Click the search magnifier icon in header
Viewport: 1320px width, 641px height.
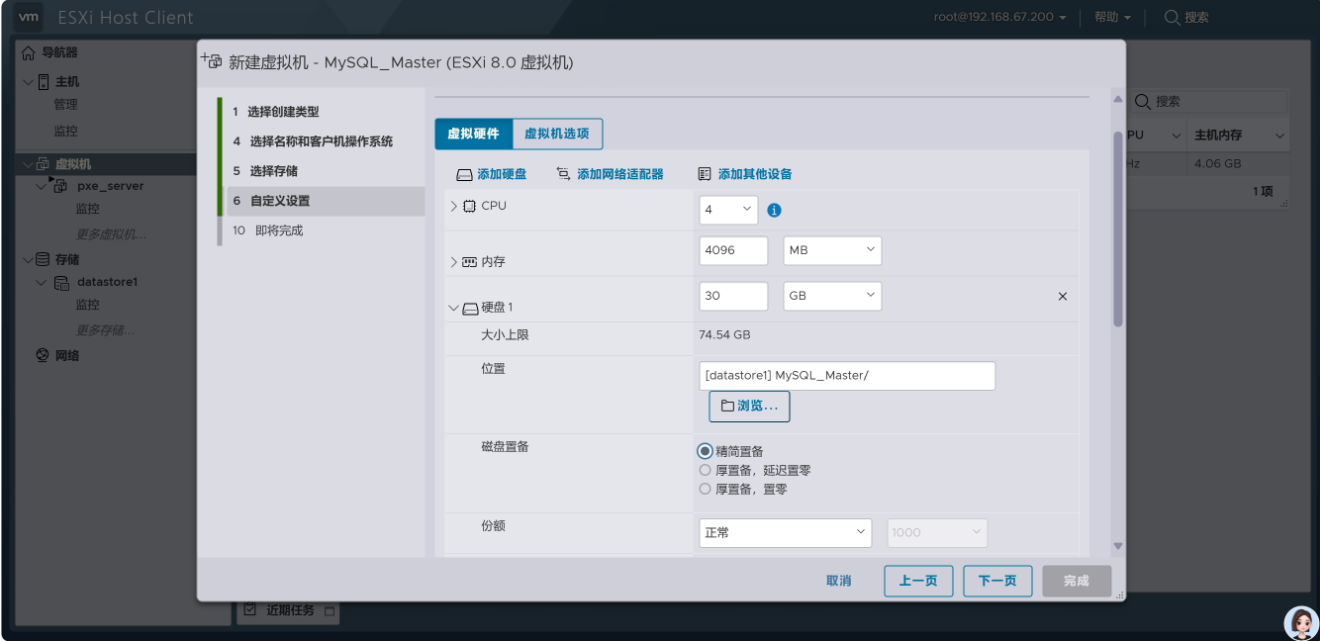pos(1172,17)
